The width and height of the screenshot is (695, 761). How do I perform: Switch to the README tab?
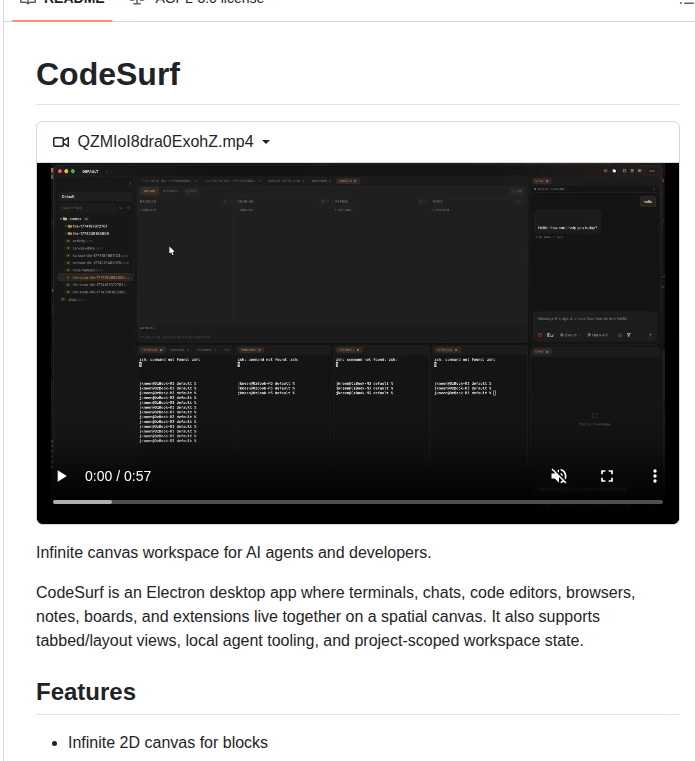62,5
